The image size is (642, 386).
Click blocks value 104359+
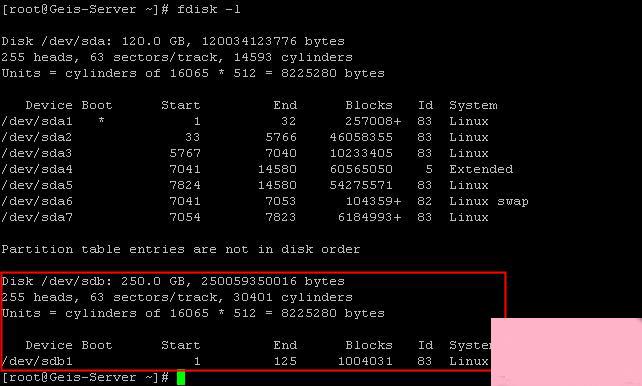(x=373, y=201)
